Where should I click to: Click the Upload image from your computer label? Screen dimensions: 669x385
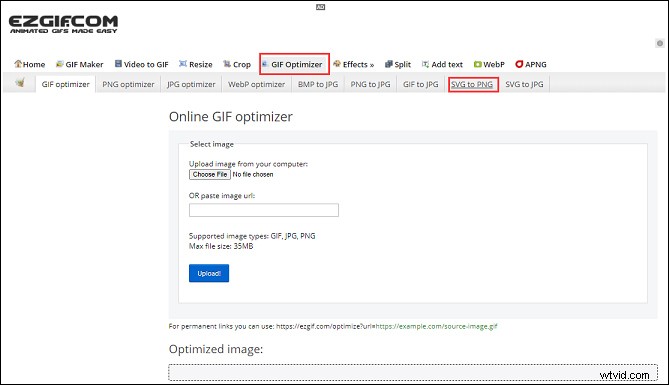pos(248,164)
